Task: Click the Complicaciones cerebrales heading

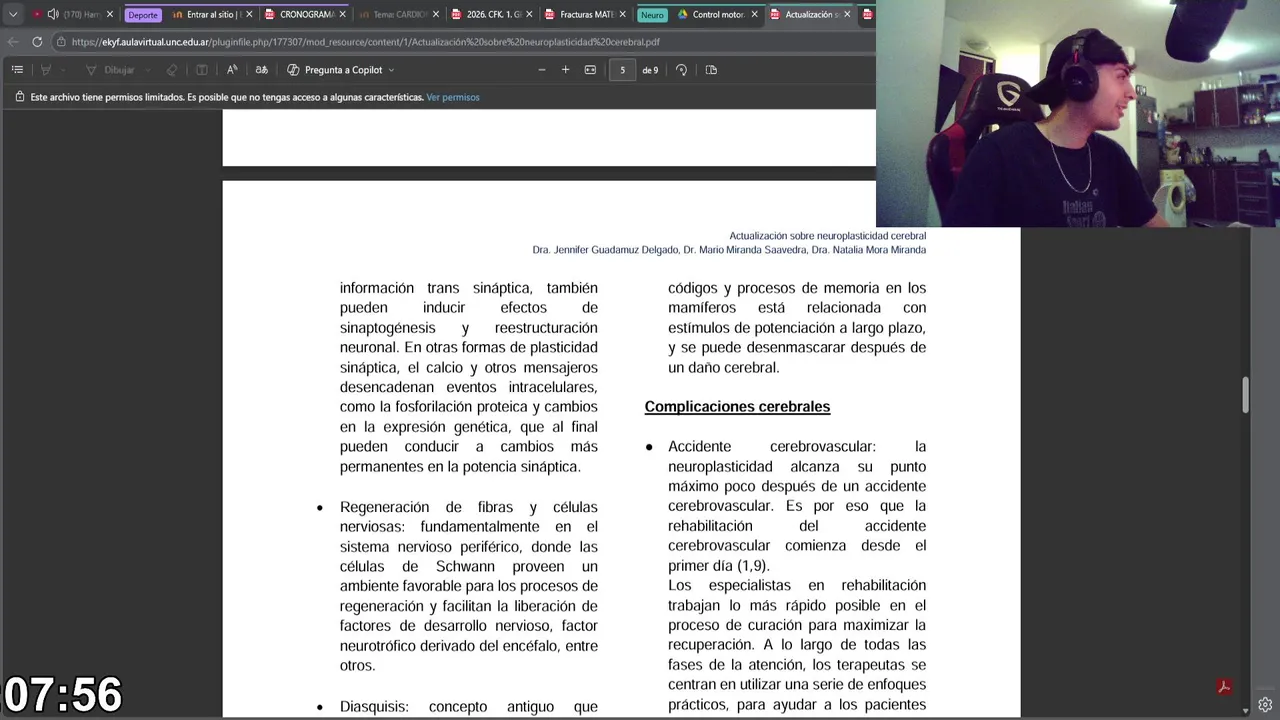Action: point(737,407)
